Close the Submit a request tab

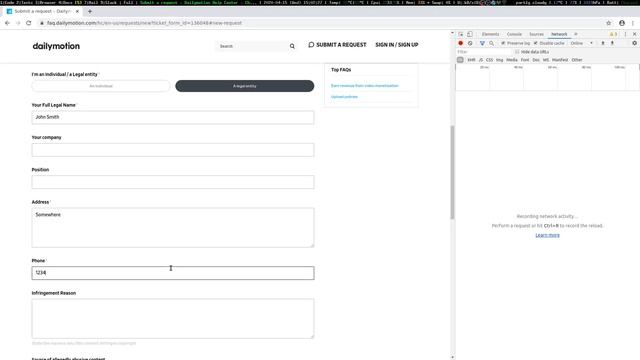coord(77,11)
